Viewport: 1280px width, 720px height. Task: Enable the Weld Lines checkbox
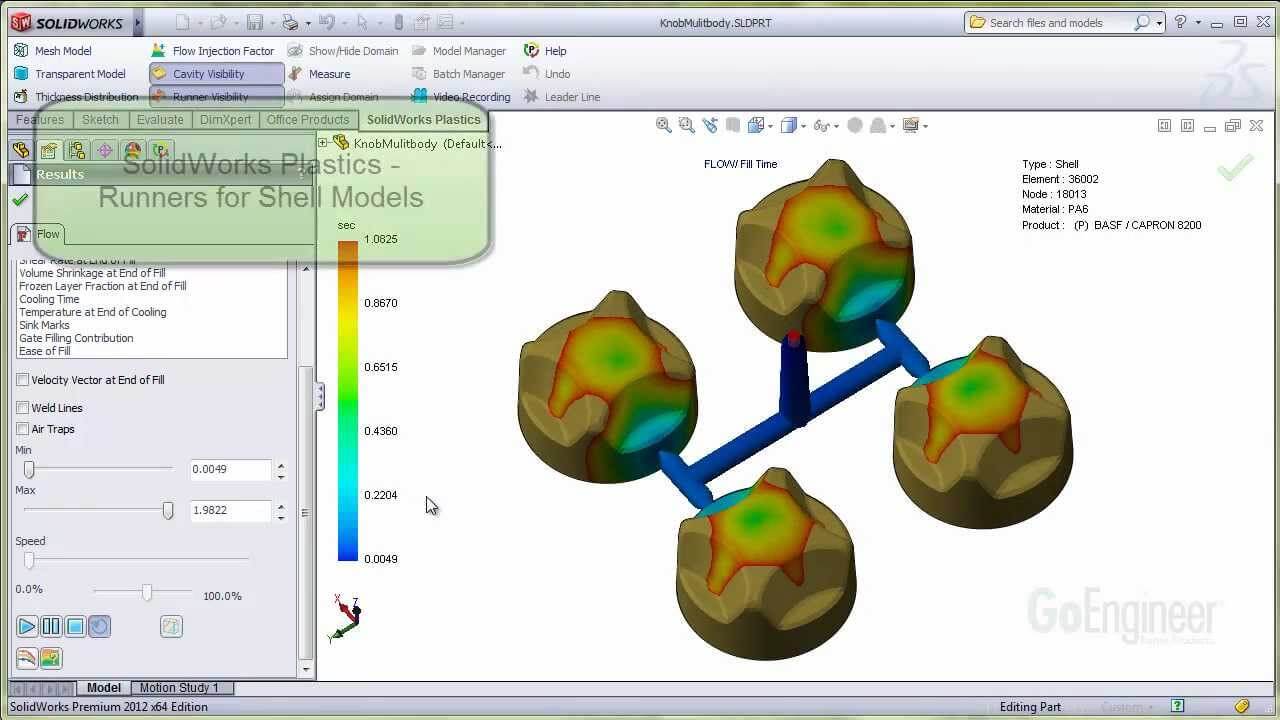[x=22, y=408]
